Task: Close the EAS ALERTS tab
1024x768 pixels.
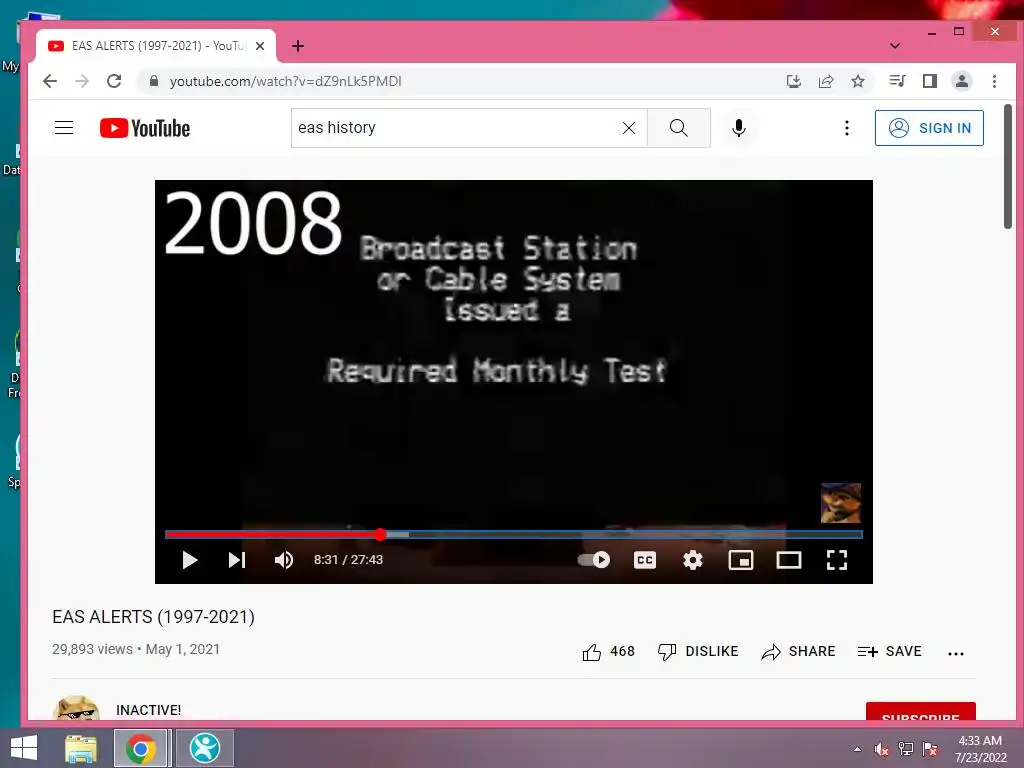Action: (260, 46)
